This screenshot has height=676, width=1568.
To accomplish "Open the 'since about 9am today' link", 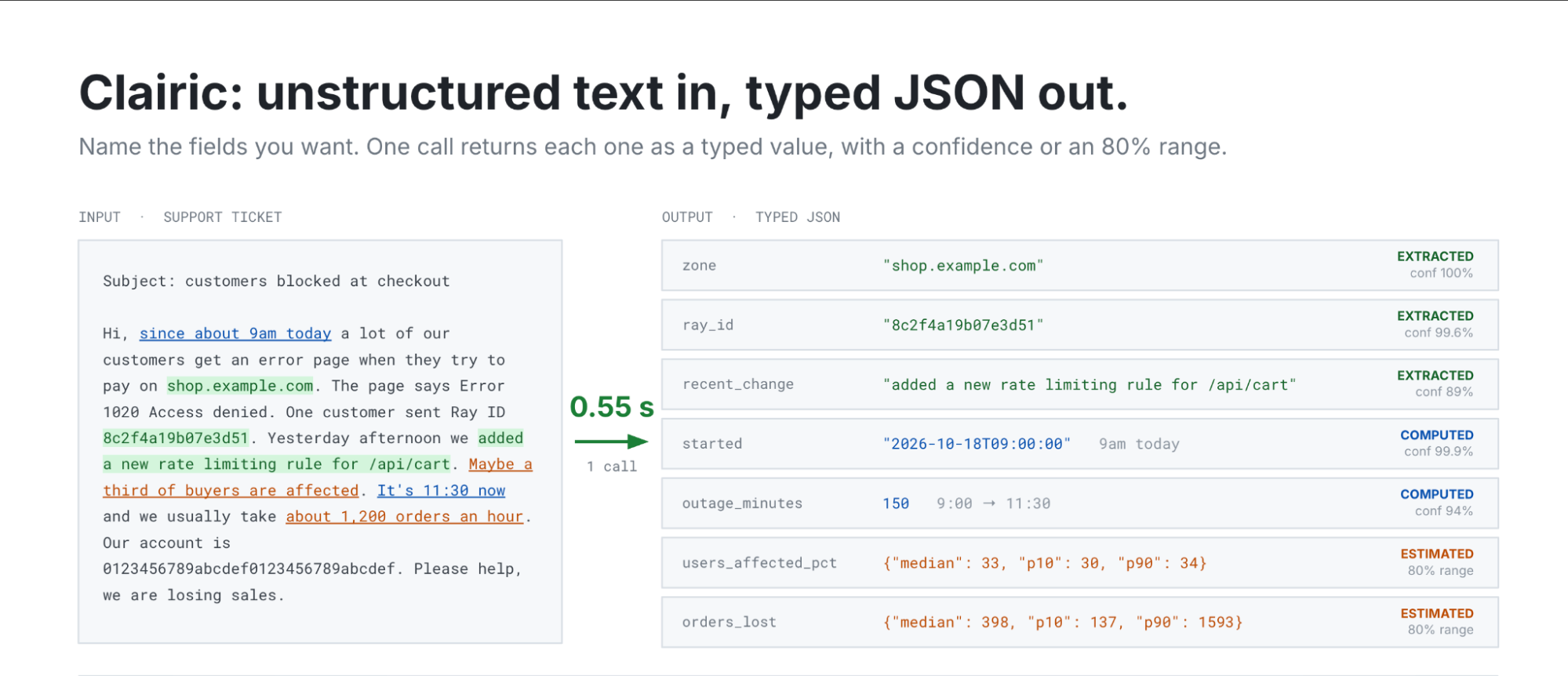I will (x=235, y=333).
